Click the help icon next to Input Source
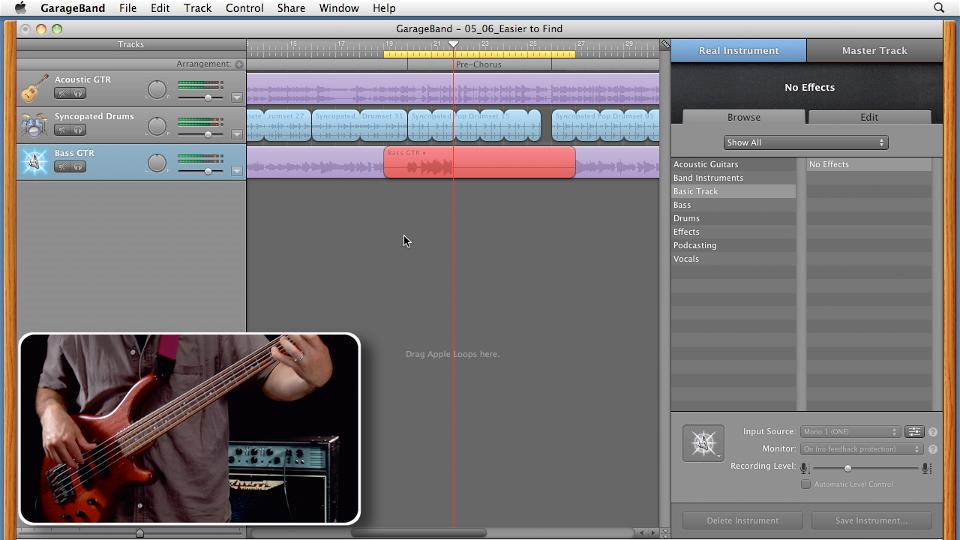This screenshot has width=960, height=540. 933,432
